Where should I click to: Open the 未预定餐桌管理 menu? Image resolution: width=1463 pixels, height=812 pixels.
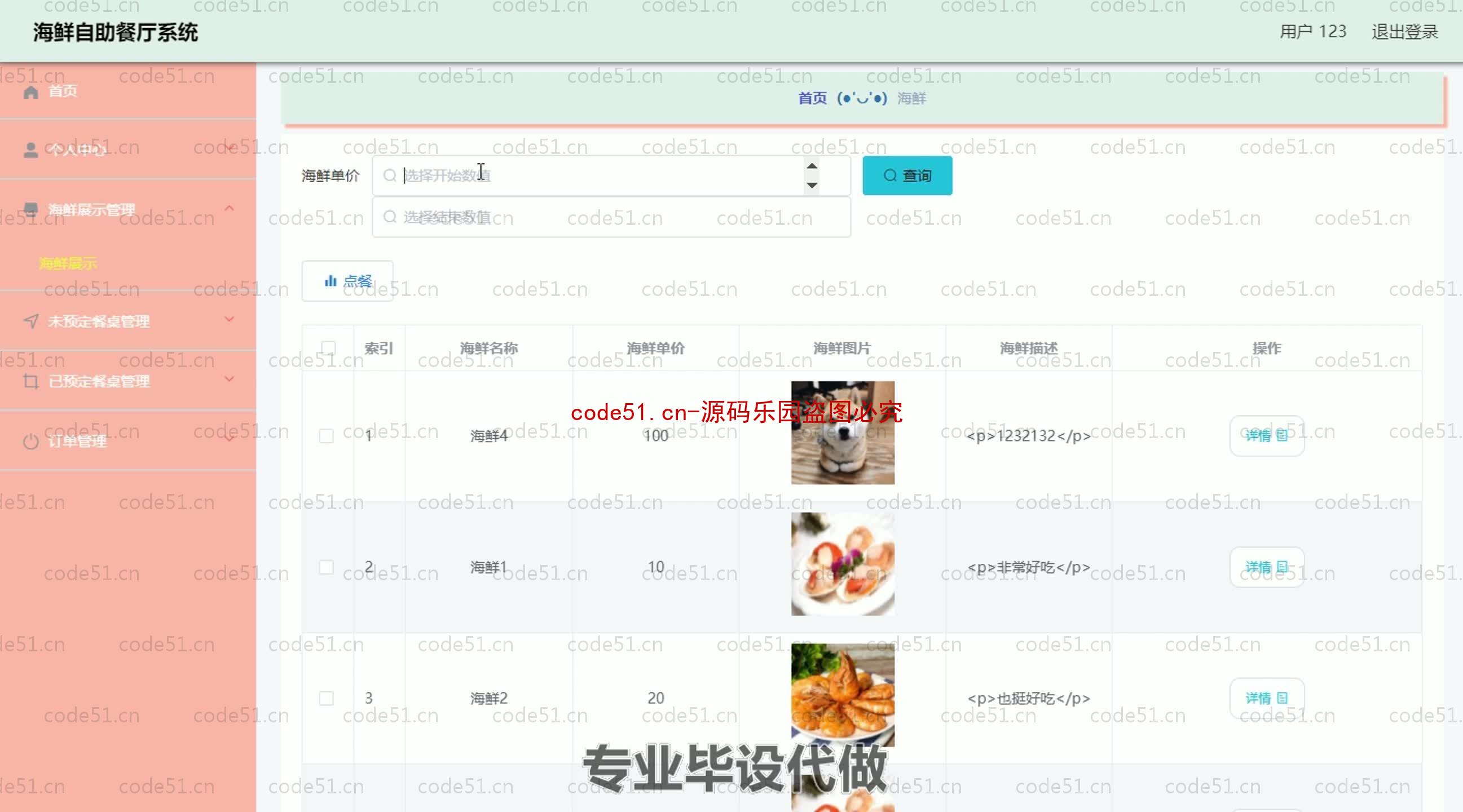tap(128, 321)
